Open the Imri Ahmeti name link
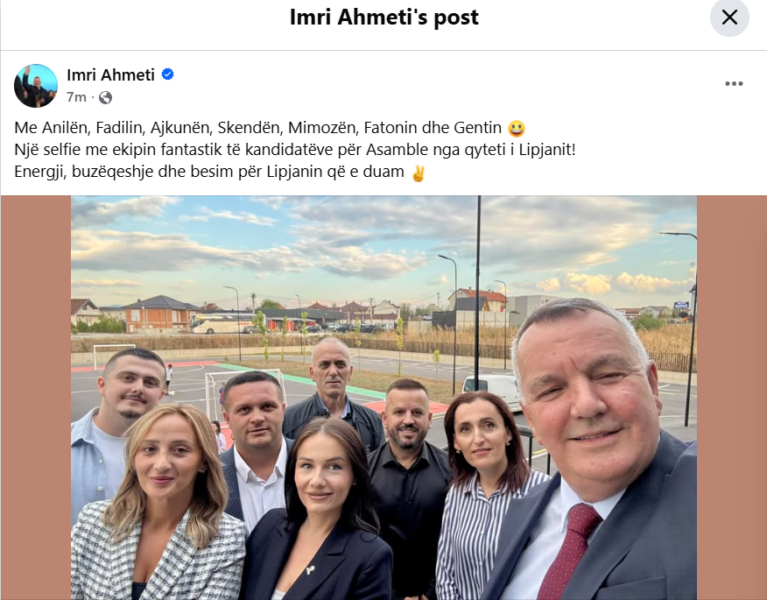The width and height of the screenshot is (767, 600). 111,75
